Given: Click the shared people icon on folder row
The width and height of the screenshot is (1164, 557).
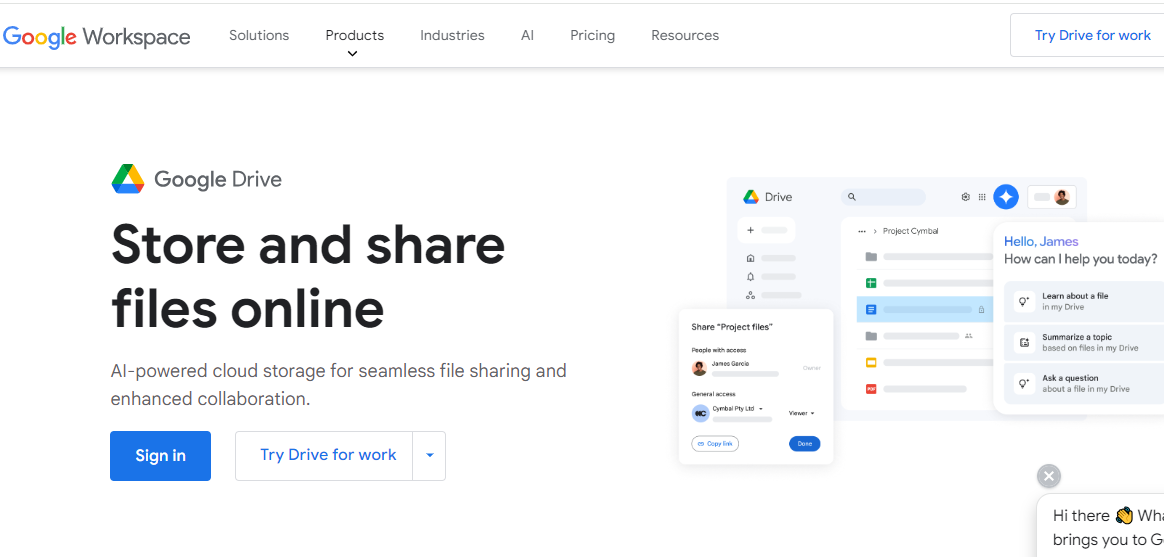Looking at the screenshot, I should point(968,336).
